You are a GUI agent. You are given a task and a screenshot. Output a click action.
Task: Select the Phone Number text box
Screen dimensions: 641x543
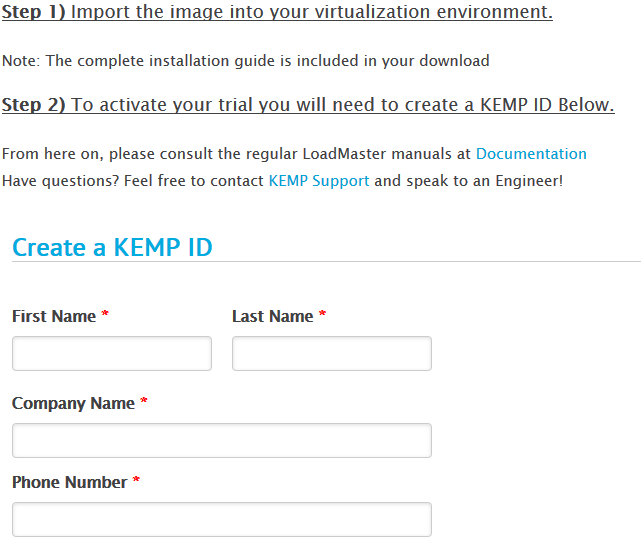222,519
